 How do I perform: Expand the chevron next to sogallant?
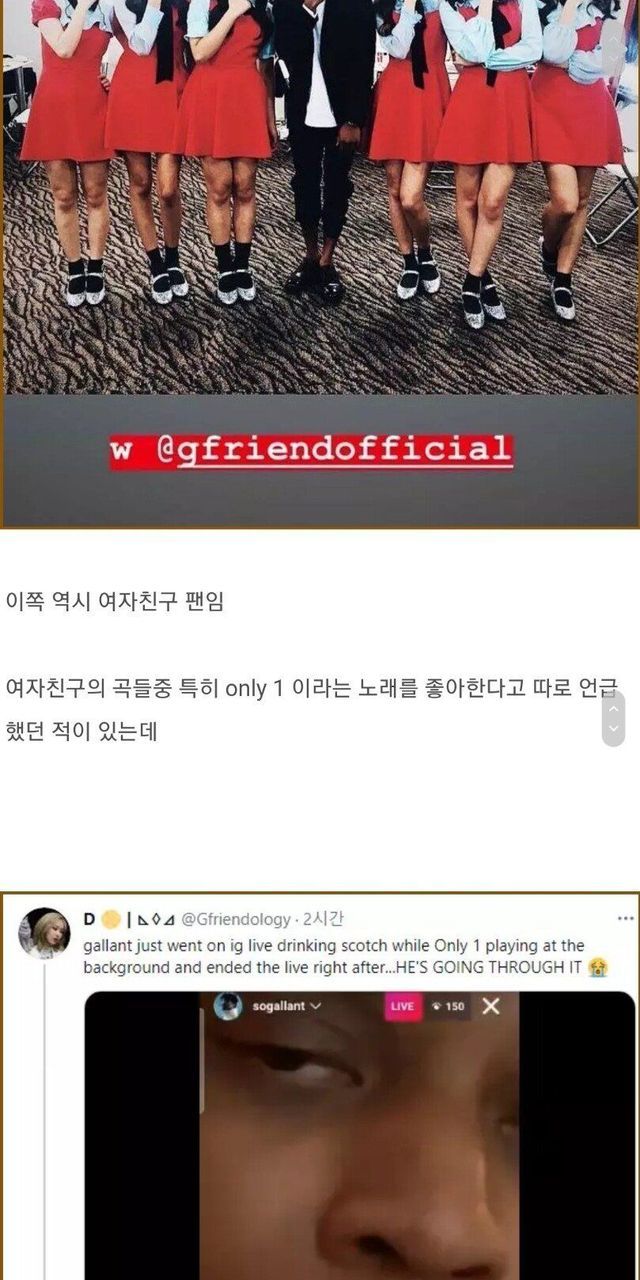(x=315, y=1006)
